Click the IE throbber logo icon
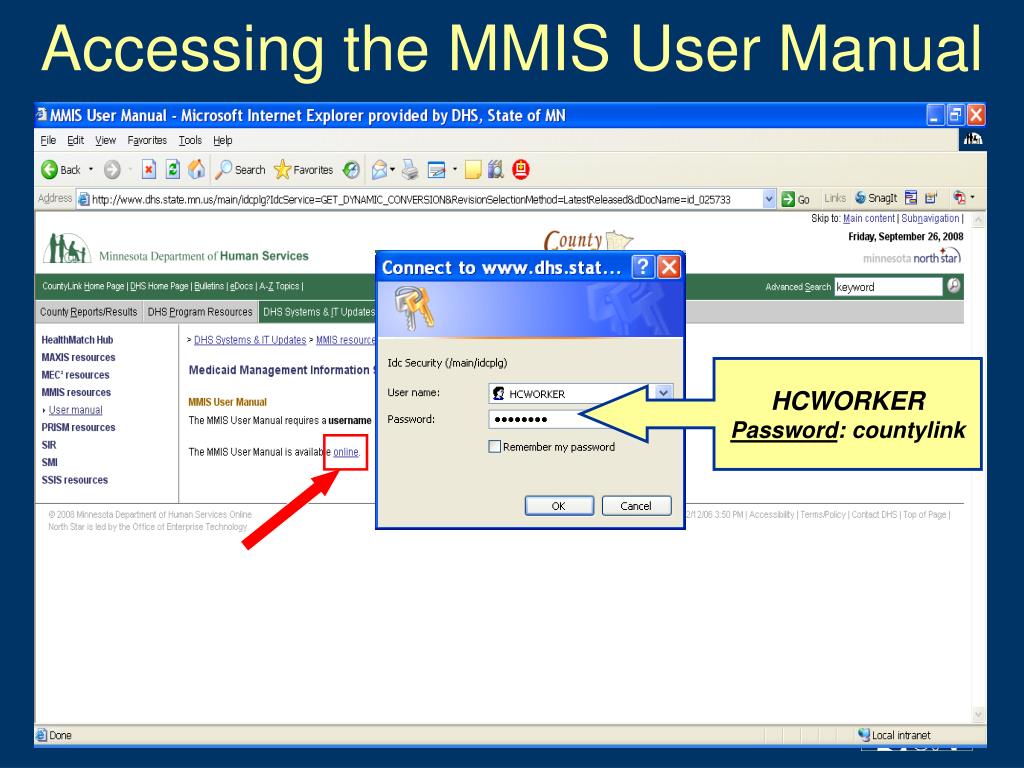 tap(973, 139)
